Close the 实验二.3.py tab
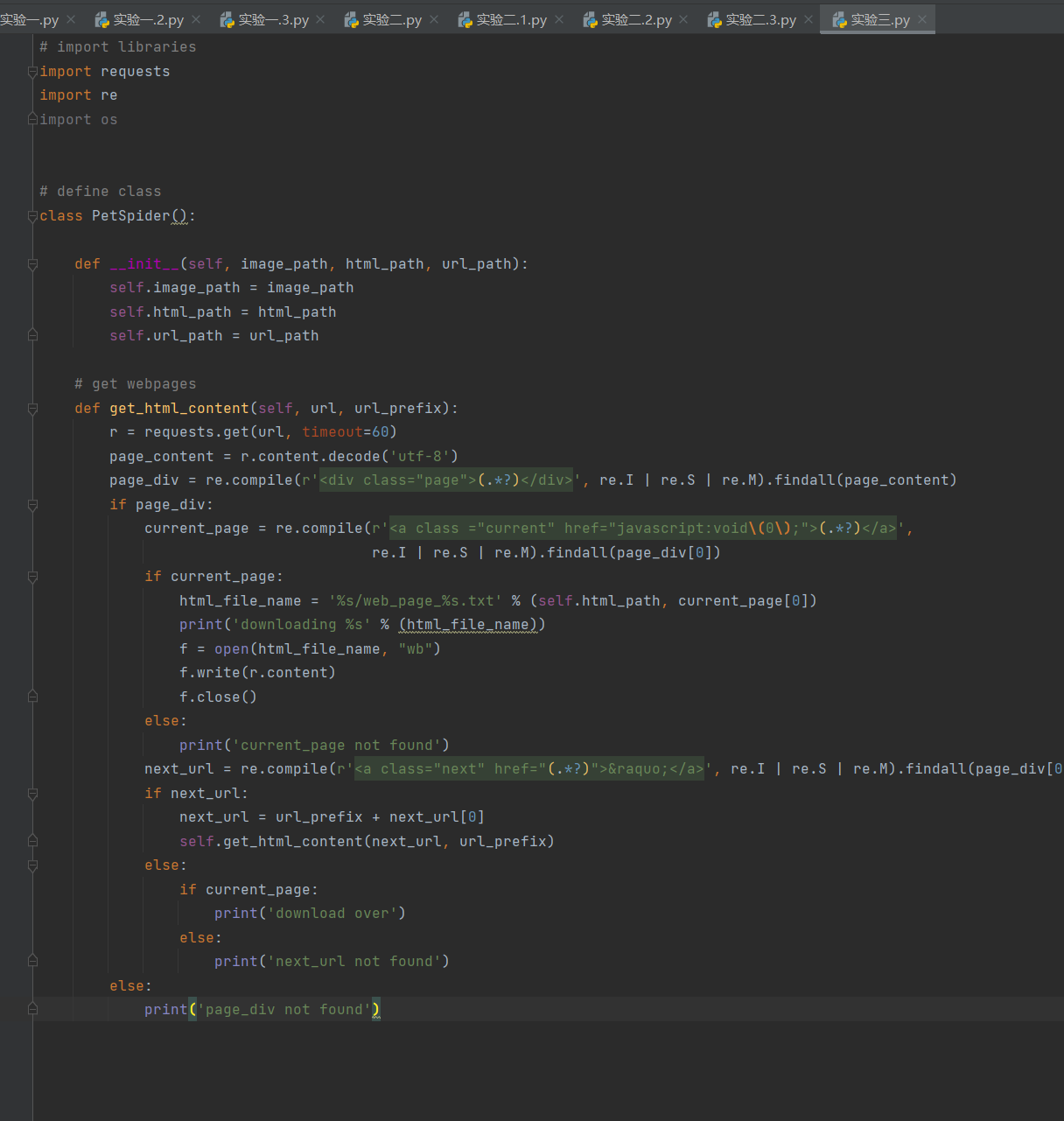Image resolution: width=1064 pixels, height=1121 pixels. (808, 19)
